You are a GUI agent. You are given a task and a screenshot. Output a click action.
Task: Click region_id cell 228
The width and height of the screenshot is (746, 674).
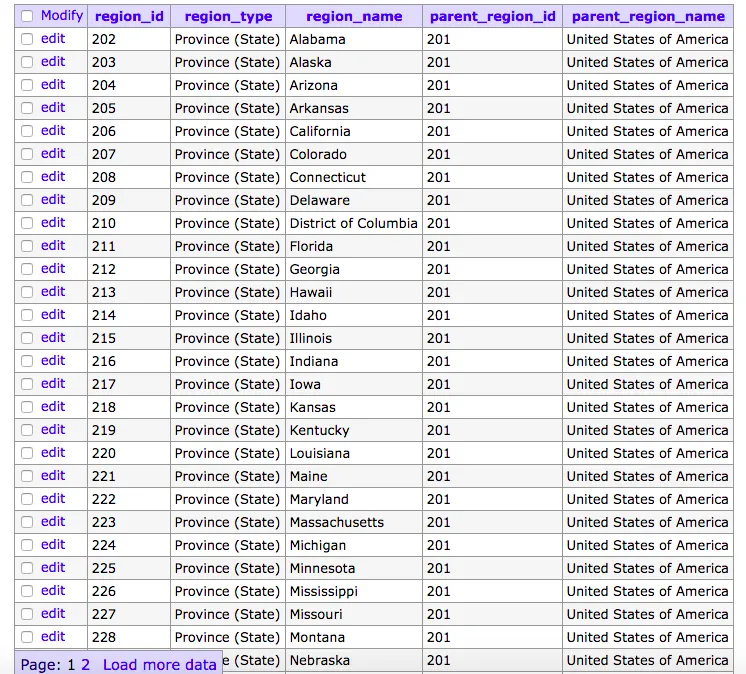(129, 637)
